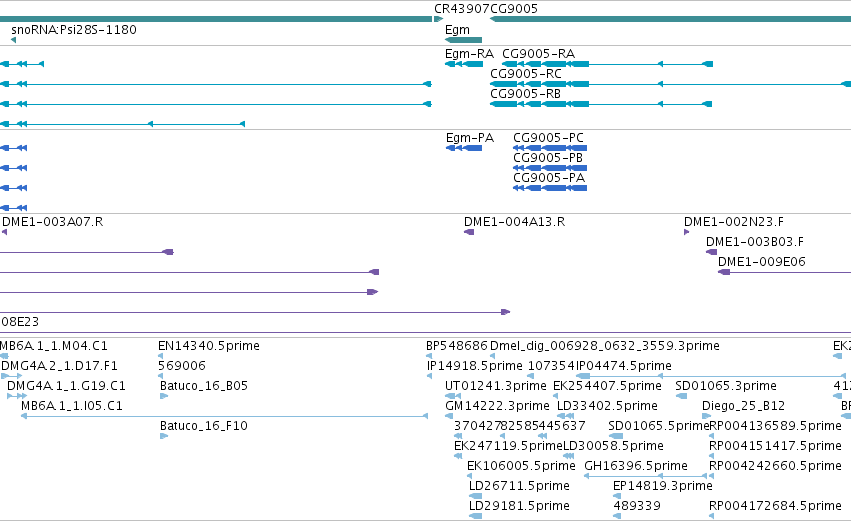Select the Diego_25_B12 EST label
The height and width of the screenshot is (521, 851).
click(744, 406)
